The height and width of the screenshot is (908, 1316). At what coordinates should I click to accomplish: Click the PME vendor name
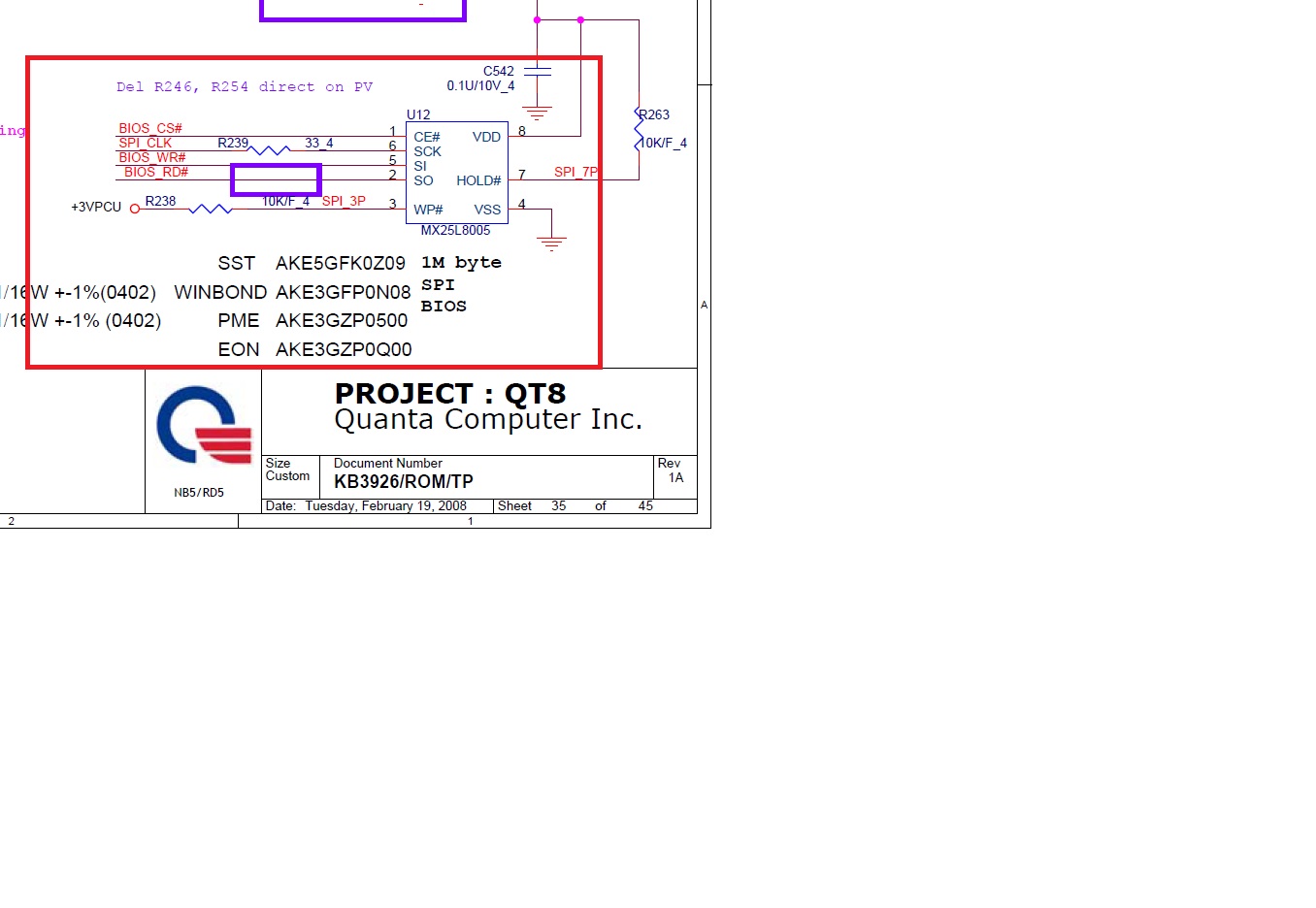coord(239,320)
